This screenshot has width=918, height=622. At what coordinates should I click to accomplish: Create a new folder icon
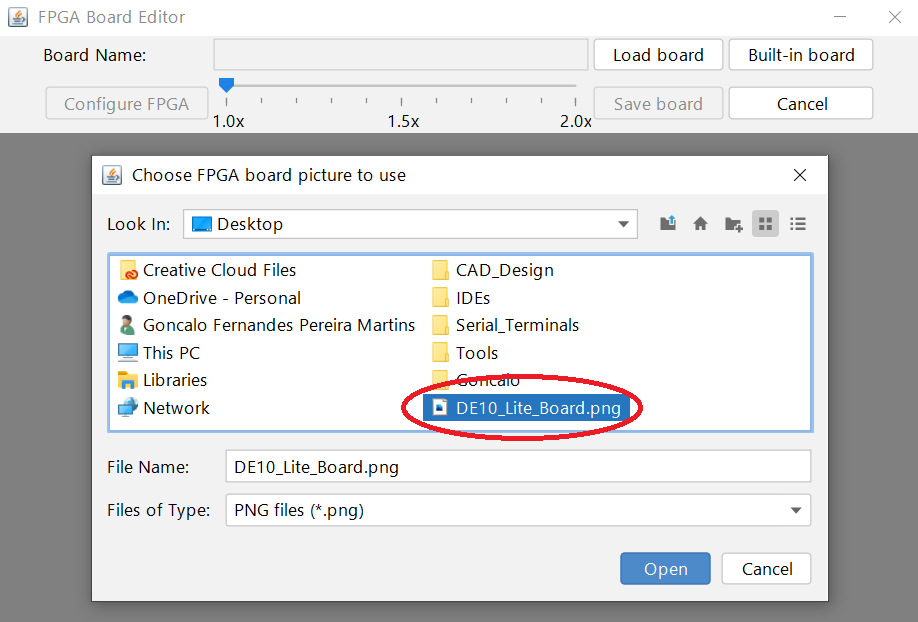click(733, 224)
